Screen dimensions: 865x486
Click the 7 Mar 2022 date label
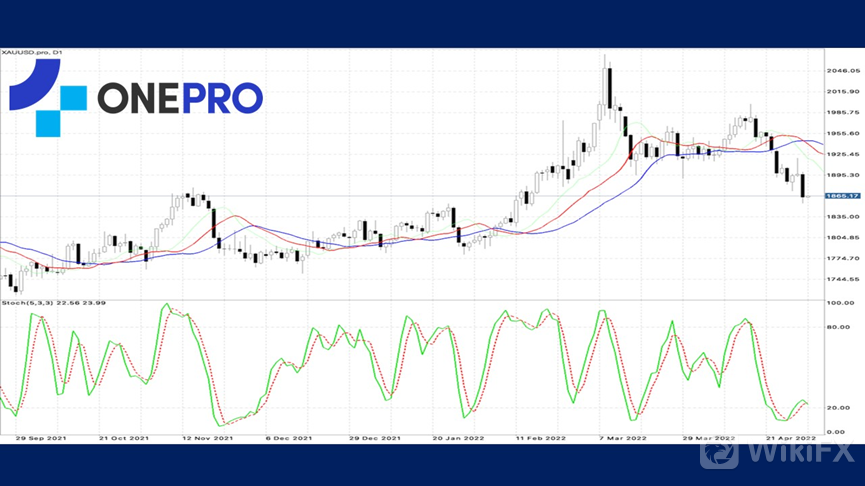623,438
